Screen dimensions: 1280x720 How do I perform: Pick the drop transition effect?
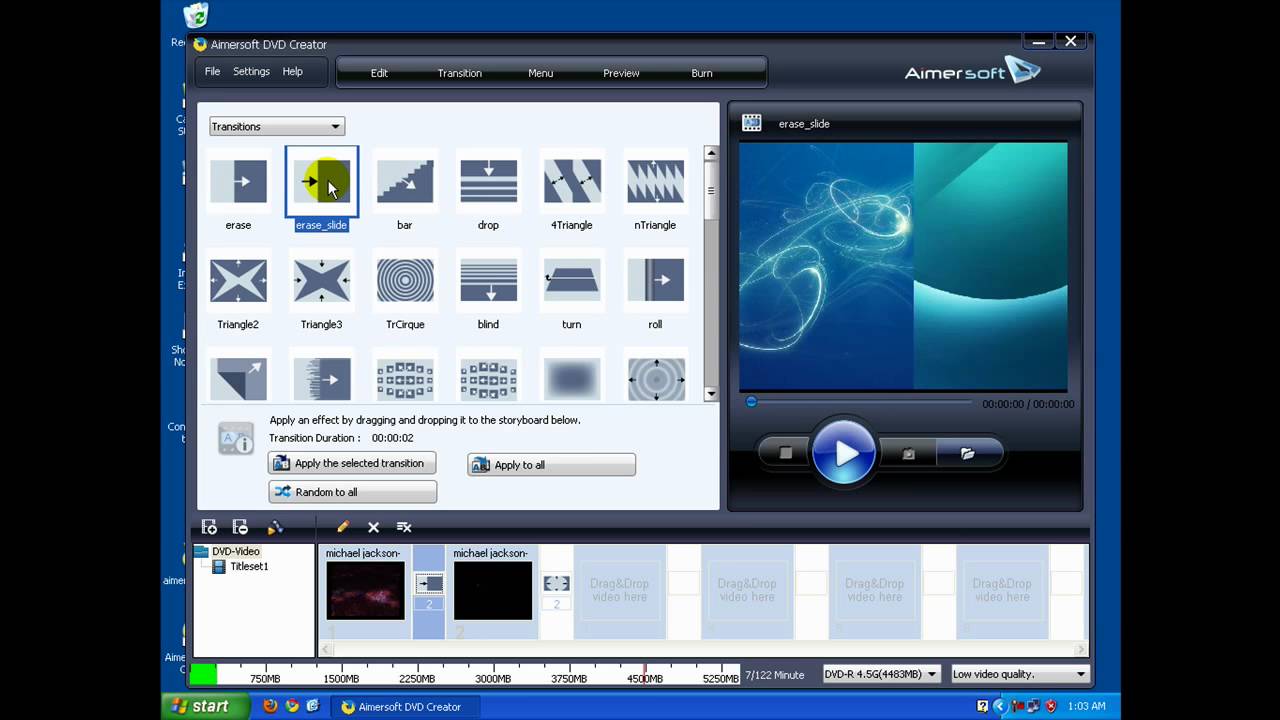[488, 182]
